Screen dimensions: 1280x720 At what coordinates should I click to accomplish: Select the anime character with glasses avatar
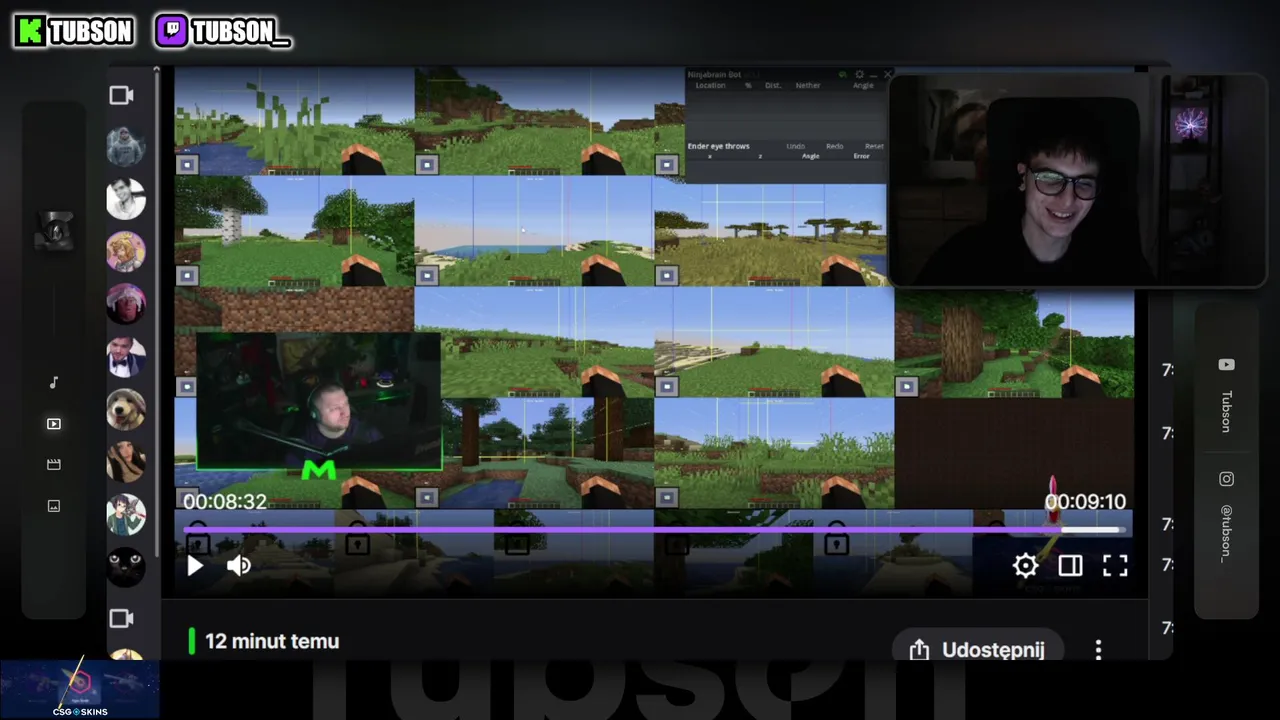pos(126,514)
